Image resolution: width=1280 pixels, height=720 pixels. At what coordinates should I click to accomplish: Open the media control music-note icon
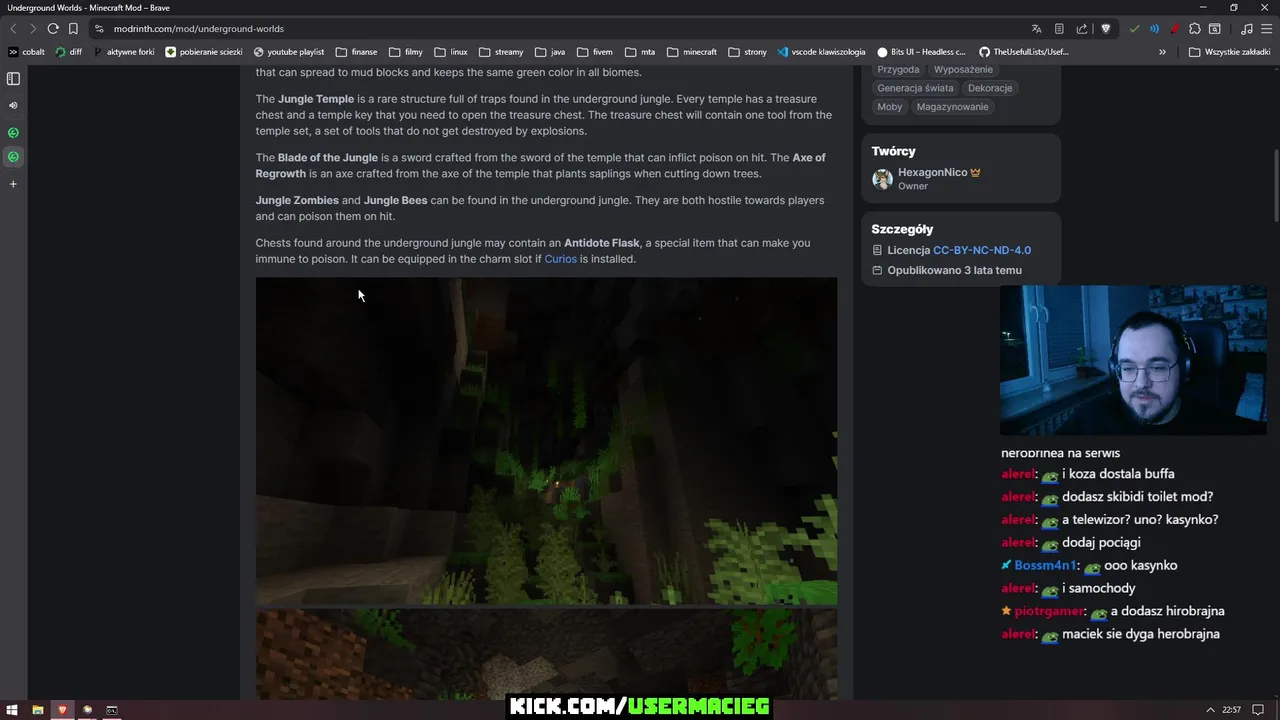(1246, 29)
